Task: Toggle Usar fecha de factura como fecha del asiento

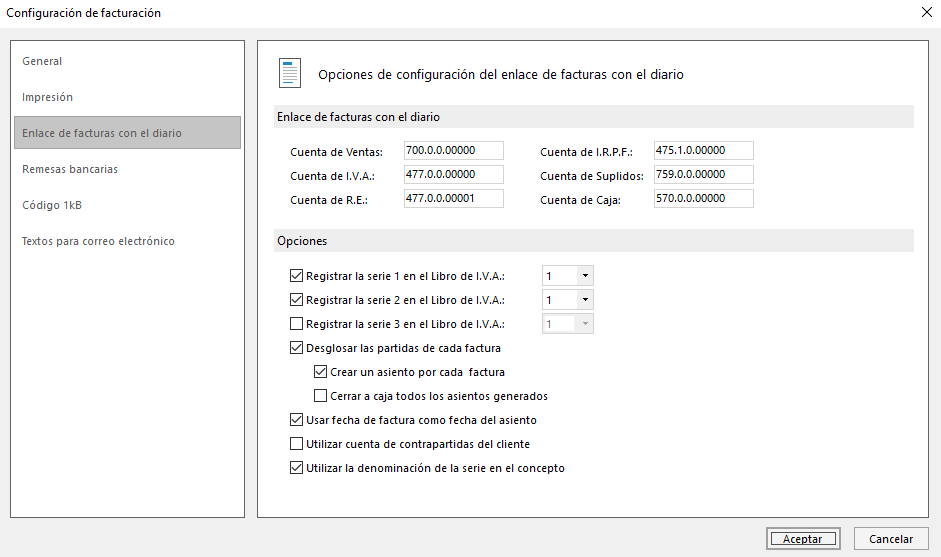Action: pyautogui.click(x=296, y=420)
